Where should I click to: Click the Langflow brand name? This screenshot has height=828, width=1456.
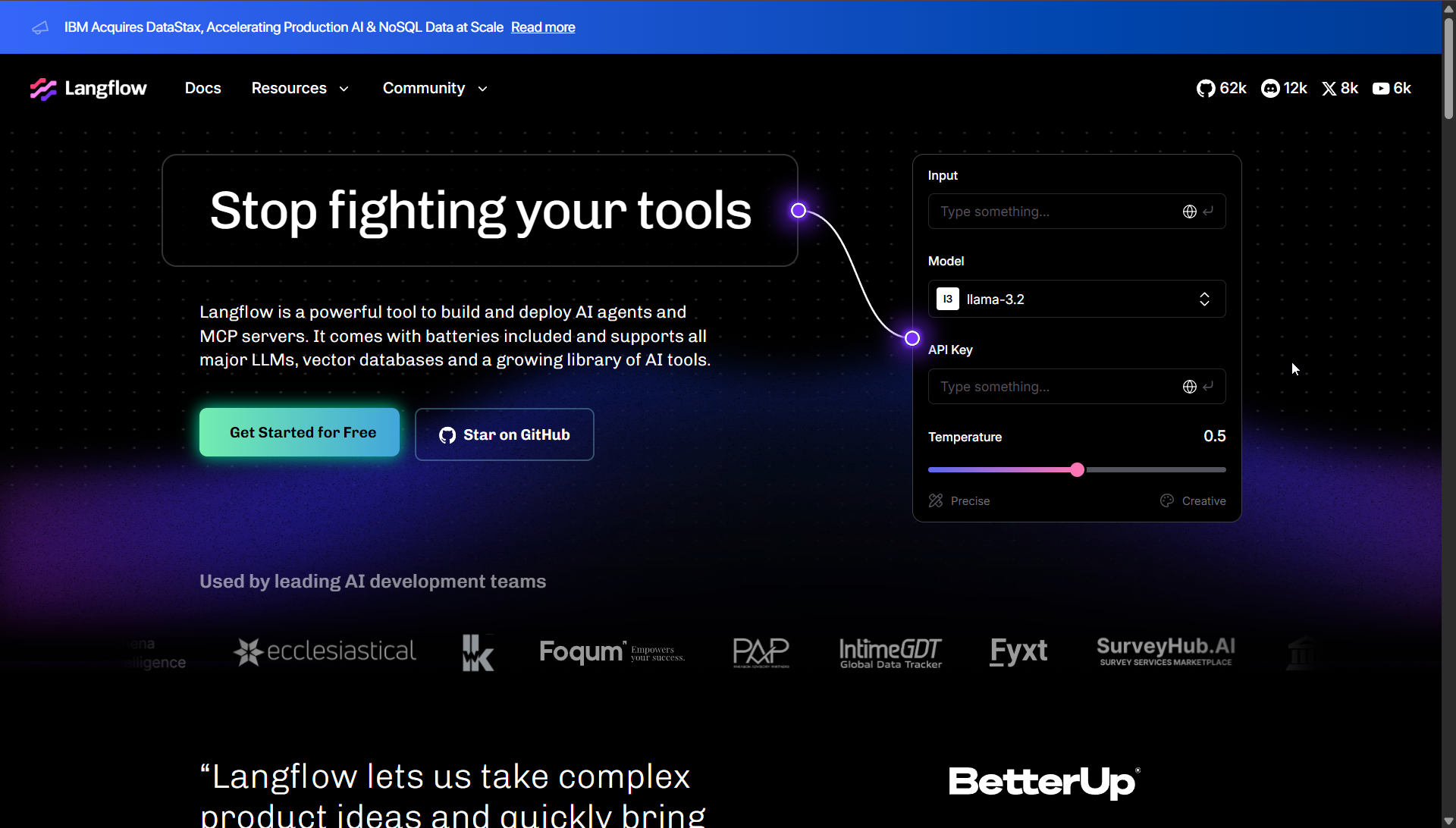[x=106, y=89]
